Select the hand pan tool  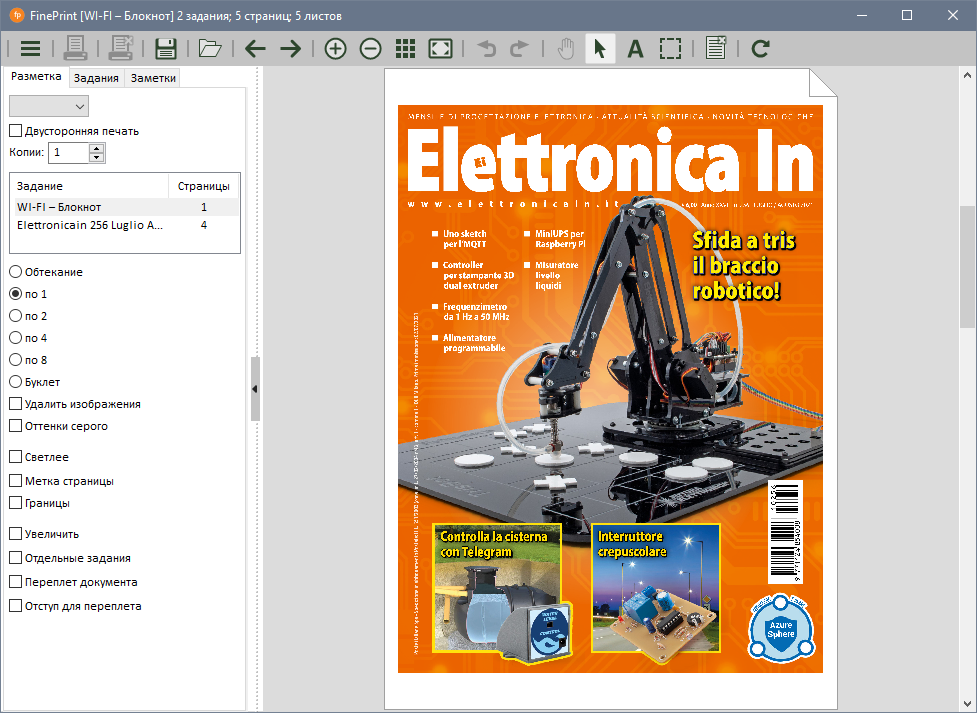[566, 49]
